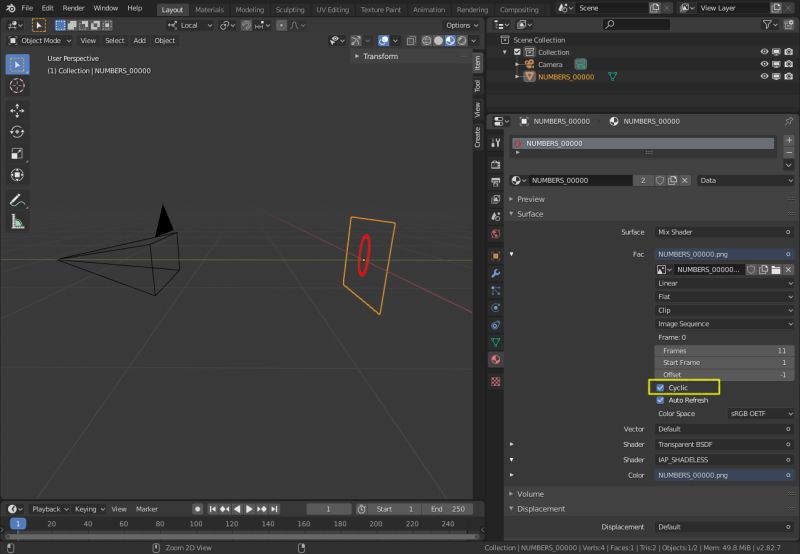
Task: Open Render properties tab
Action: point(495,165)
